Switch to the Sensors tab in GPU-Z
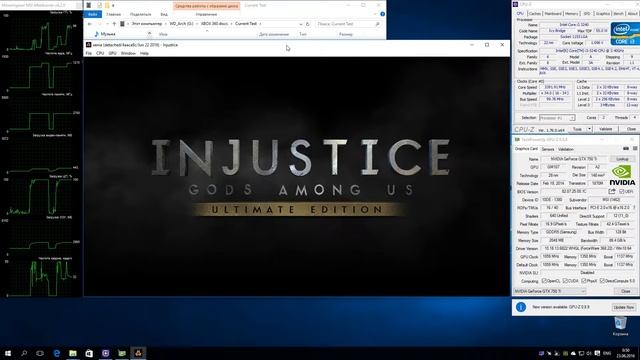640x360 pixels. [548, 149]
